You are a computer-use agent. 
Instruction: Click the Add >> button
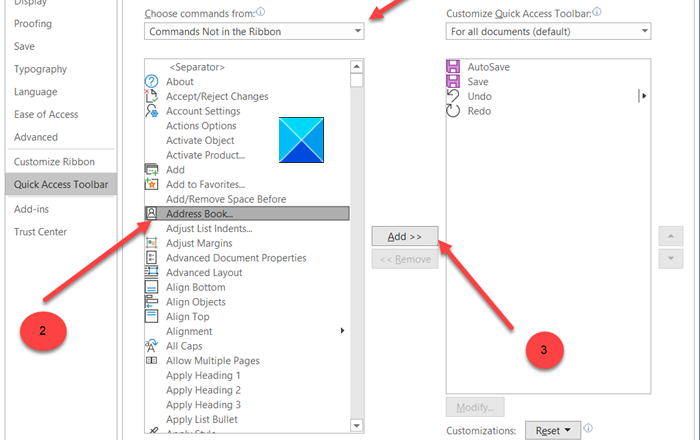click(405, 237)
